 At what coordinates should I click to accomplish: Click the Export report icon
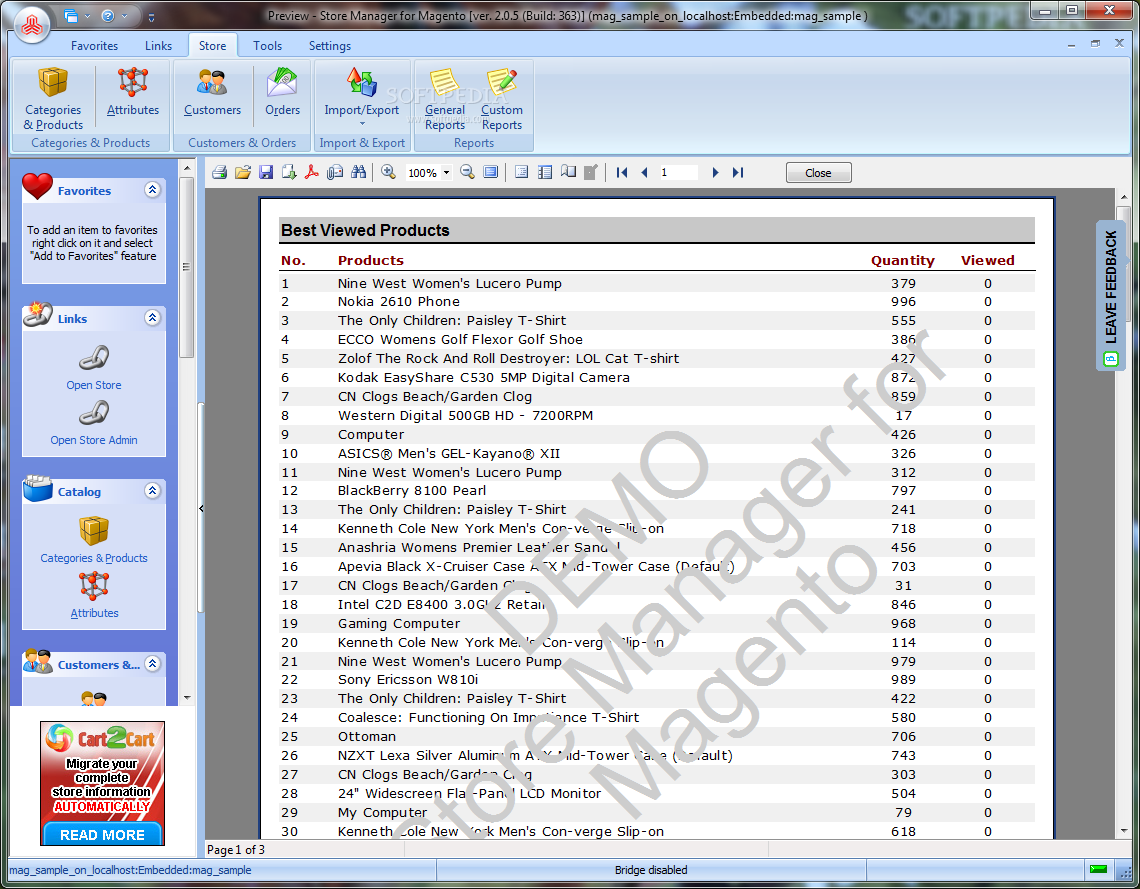coord(289,172)
